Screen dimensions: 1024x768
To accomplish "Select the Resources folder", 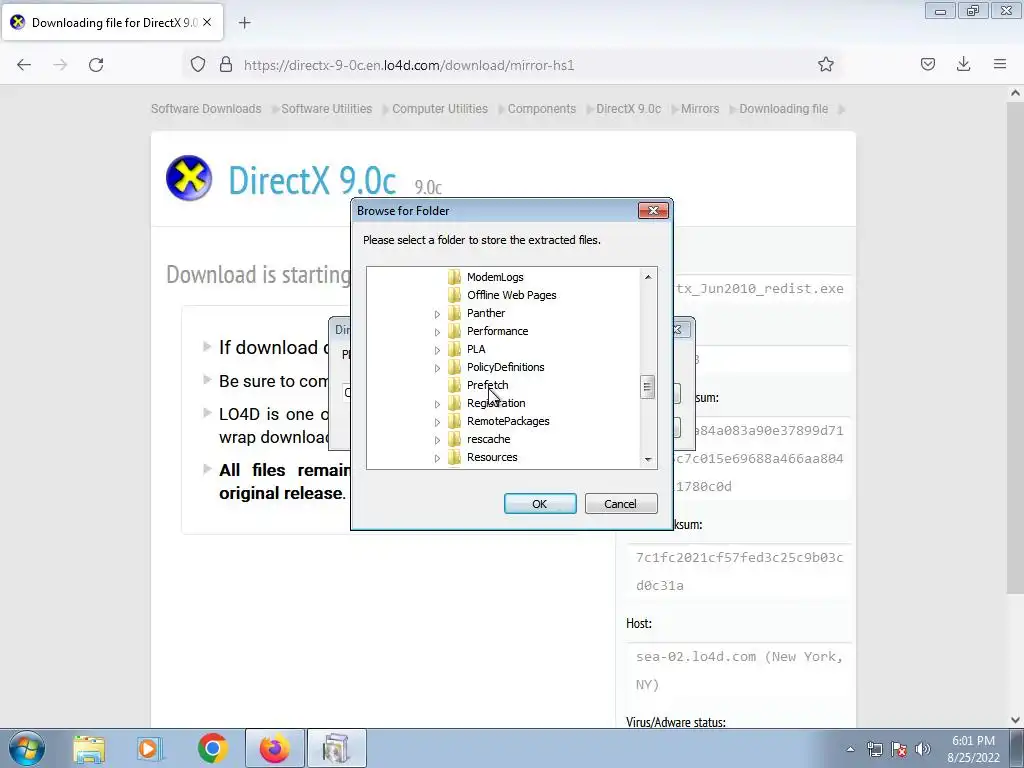I will point(492,457).
